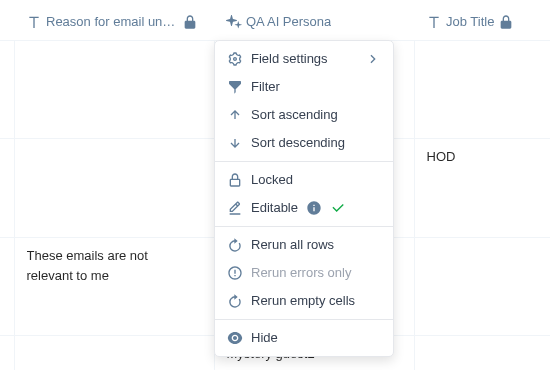Set the field to Locked
Viewport: 550px width, 370px height.
pos(304,180)
